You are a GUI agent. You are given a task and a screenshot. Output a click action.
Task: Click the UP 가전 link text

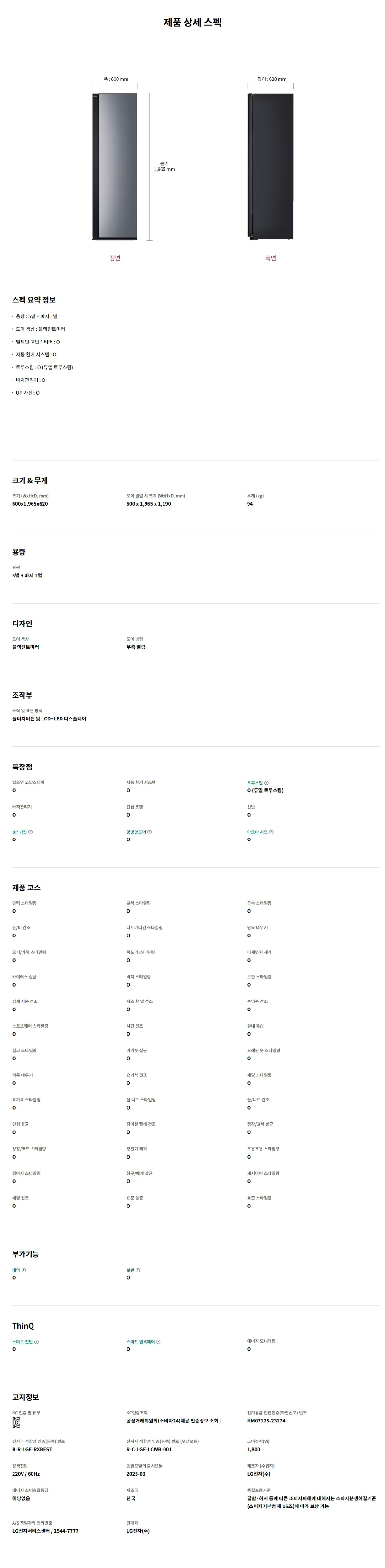20,832
